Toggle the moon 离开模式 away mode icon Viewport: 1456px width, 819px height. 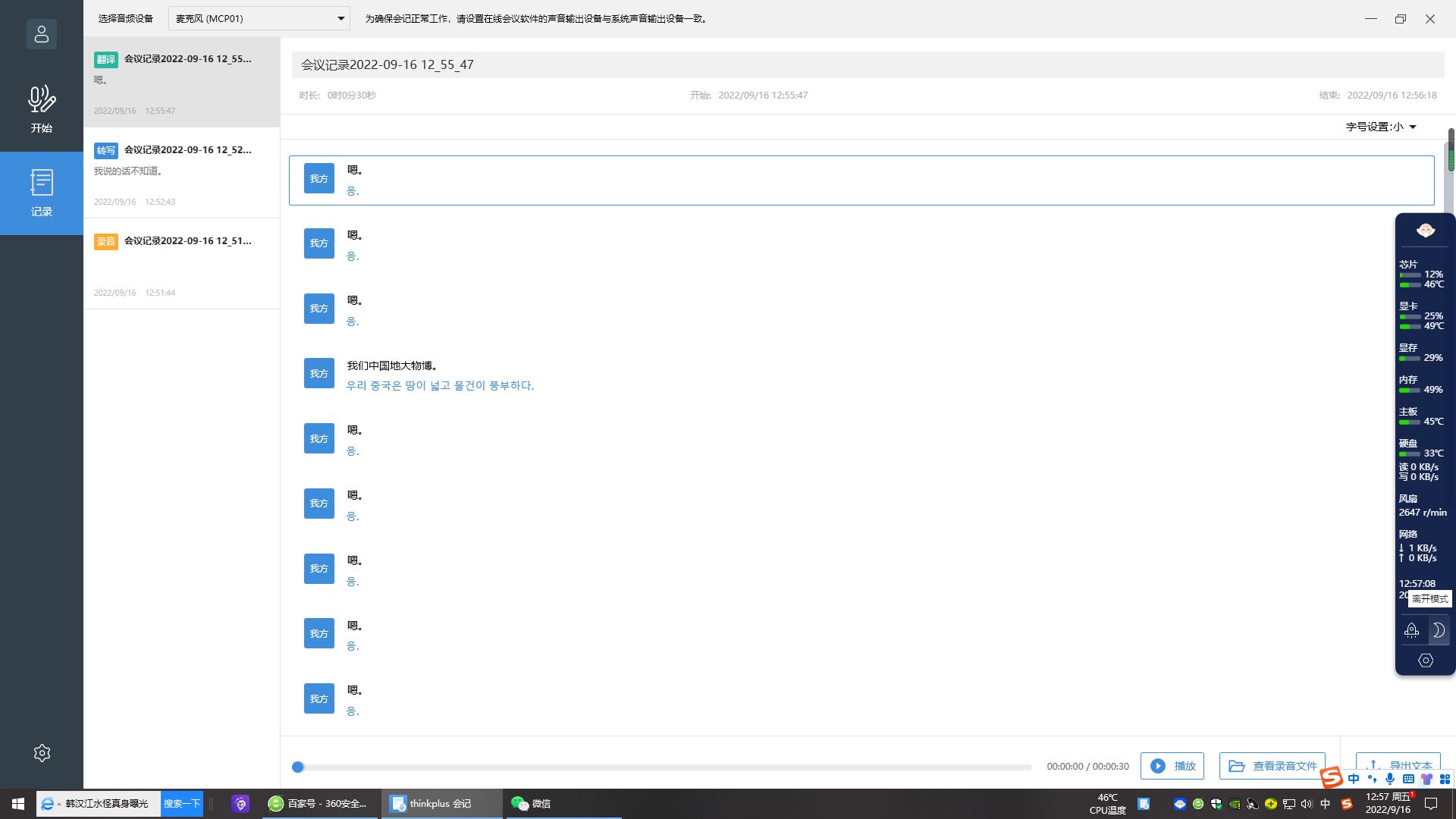[1438, 630]
